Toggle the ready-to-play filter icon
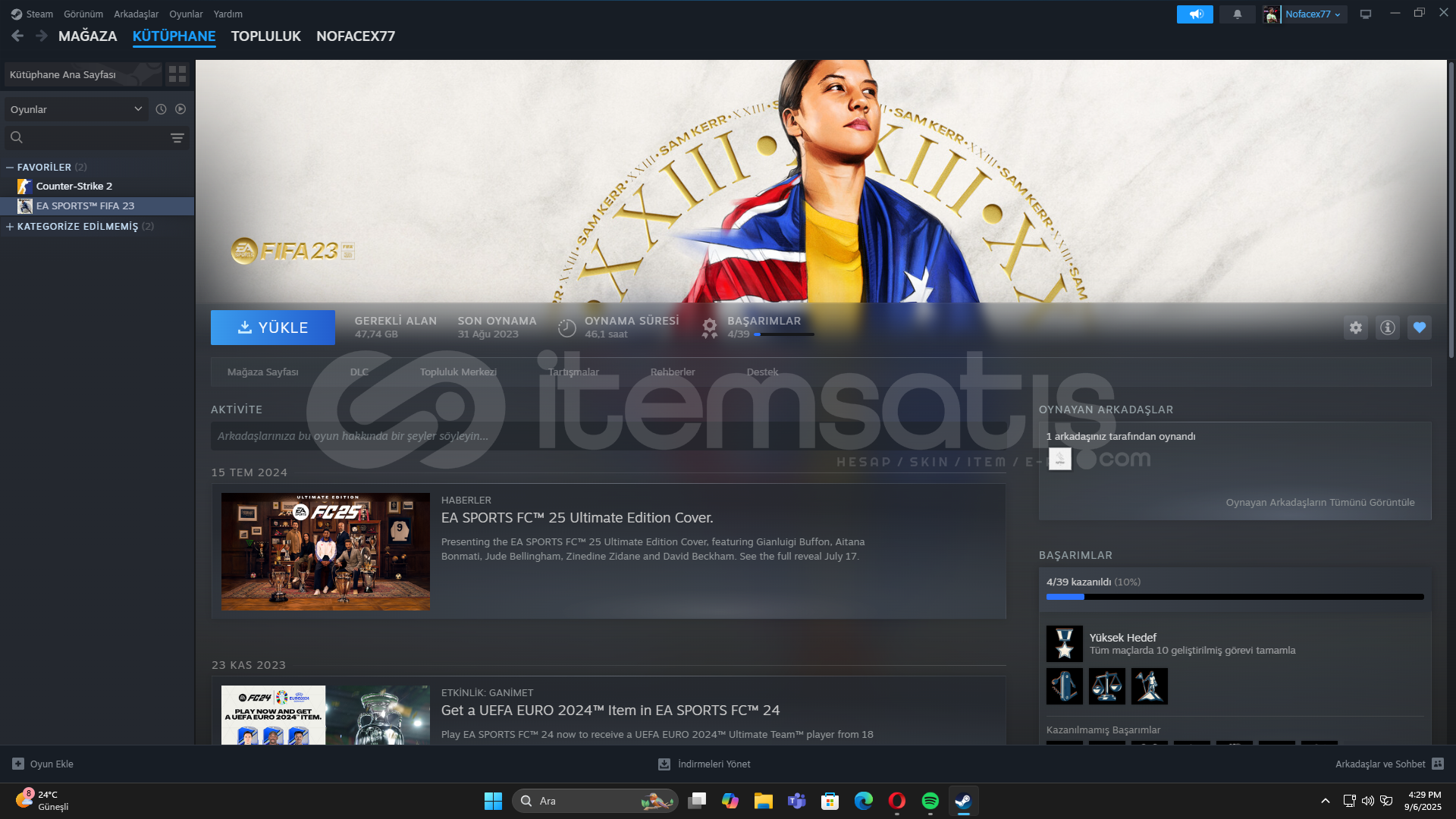1456x819 pixels. click(x=180, y=109)
